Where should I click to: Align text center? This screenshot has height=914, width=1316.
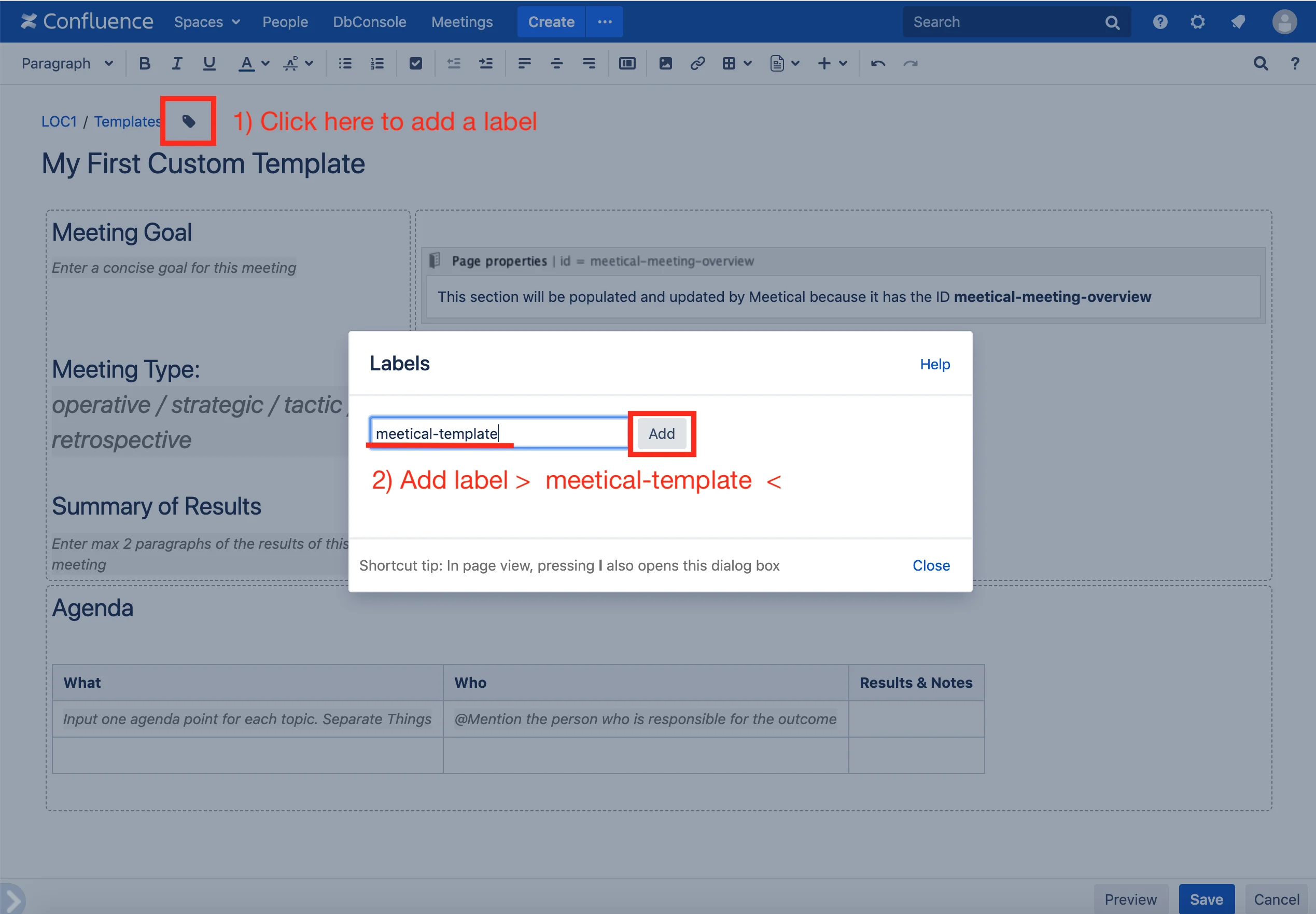[556, 64]
